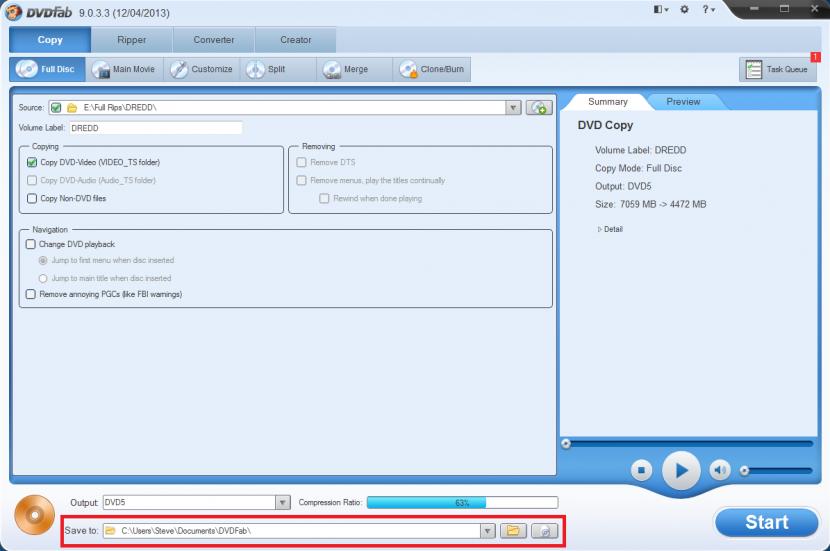Image resolution: width=830 pixels, height=551 pixels.
Task: Enable Copy Non-DVD files
Action: tap(32, 198)
